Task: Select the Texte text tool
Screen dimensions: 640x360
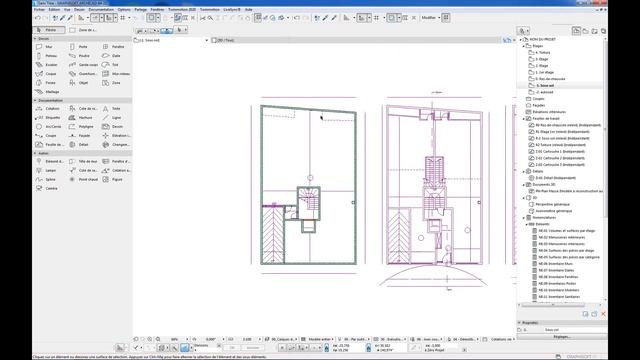Action: point(111,109)
